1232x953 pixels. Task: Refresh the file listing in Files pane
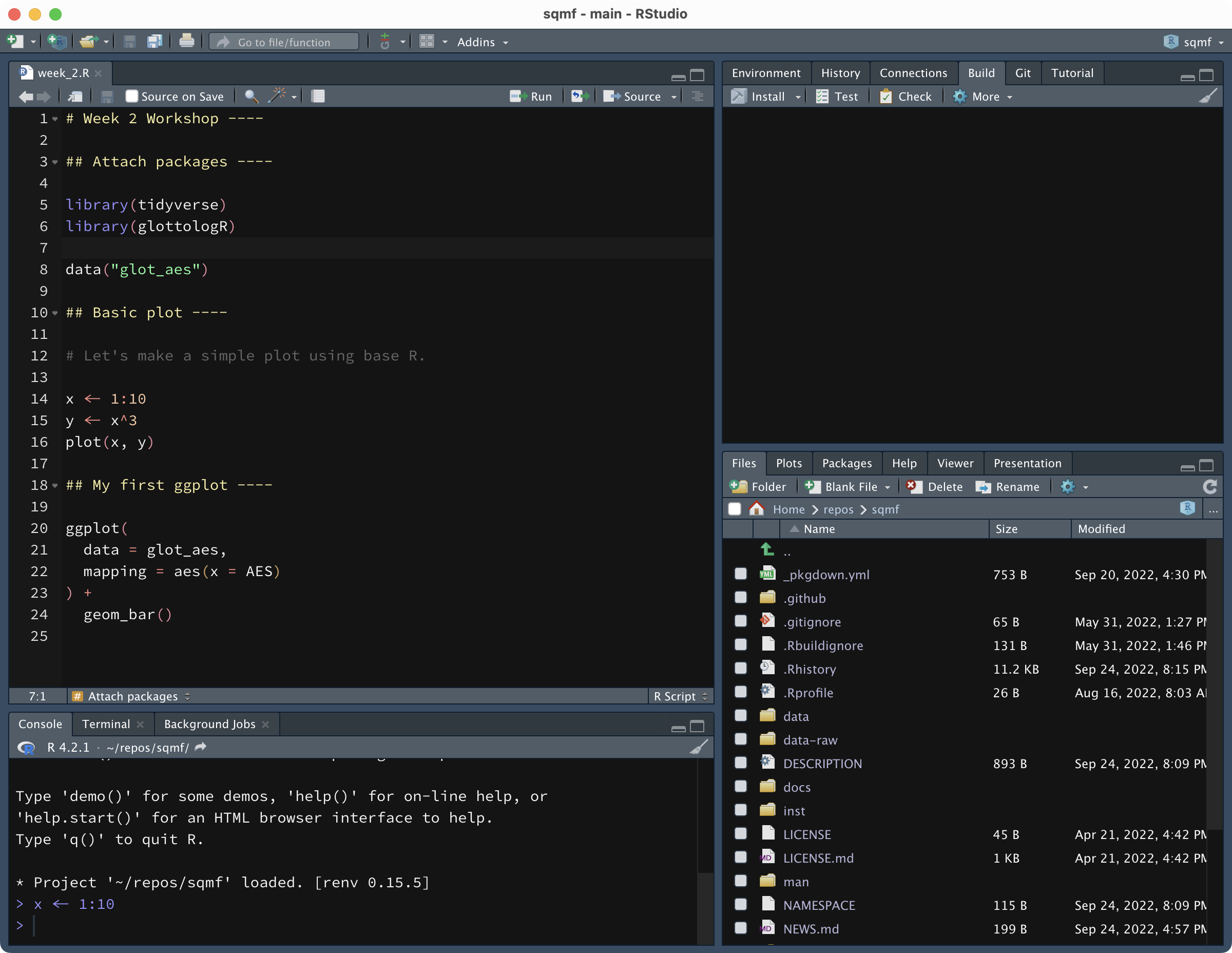[1209, 487]
